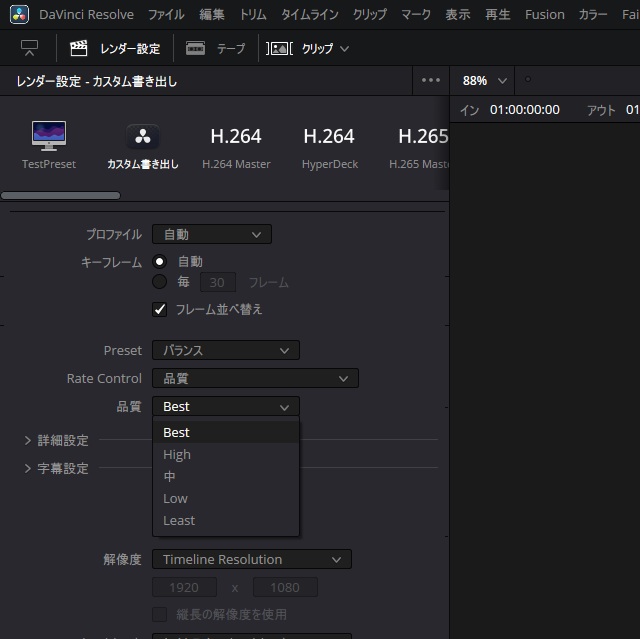This screenshot has width=640, height=639.
Task: Open the Rate Control dropdown
Action: click(254, 378)
